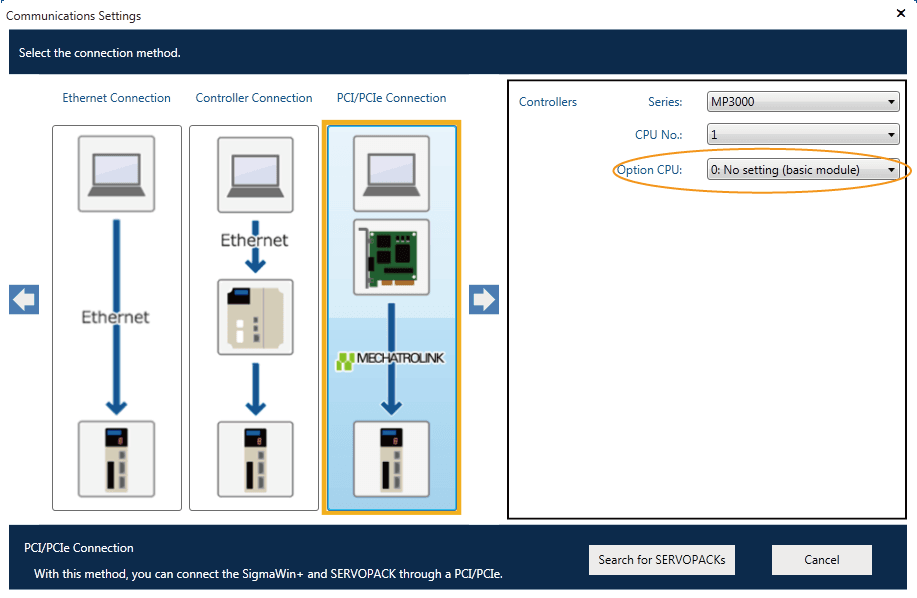
Task: Click laptop icon in Ethernet Connection panel
Action: point(116,174)
